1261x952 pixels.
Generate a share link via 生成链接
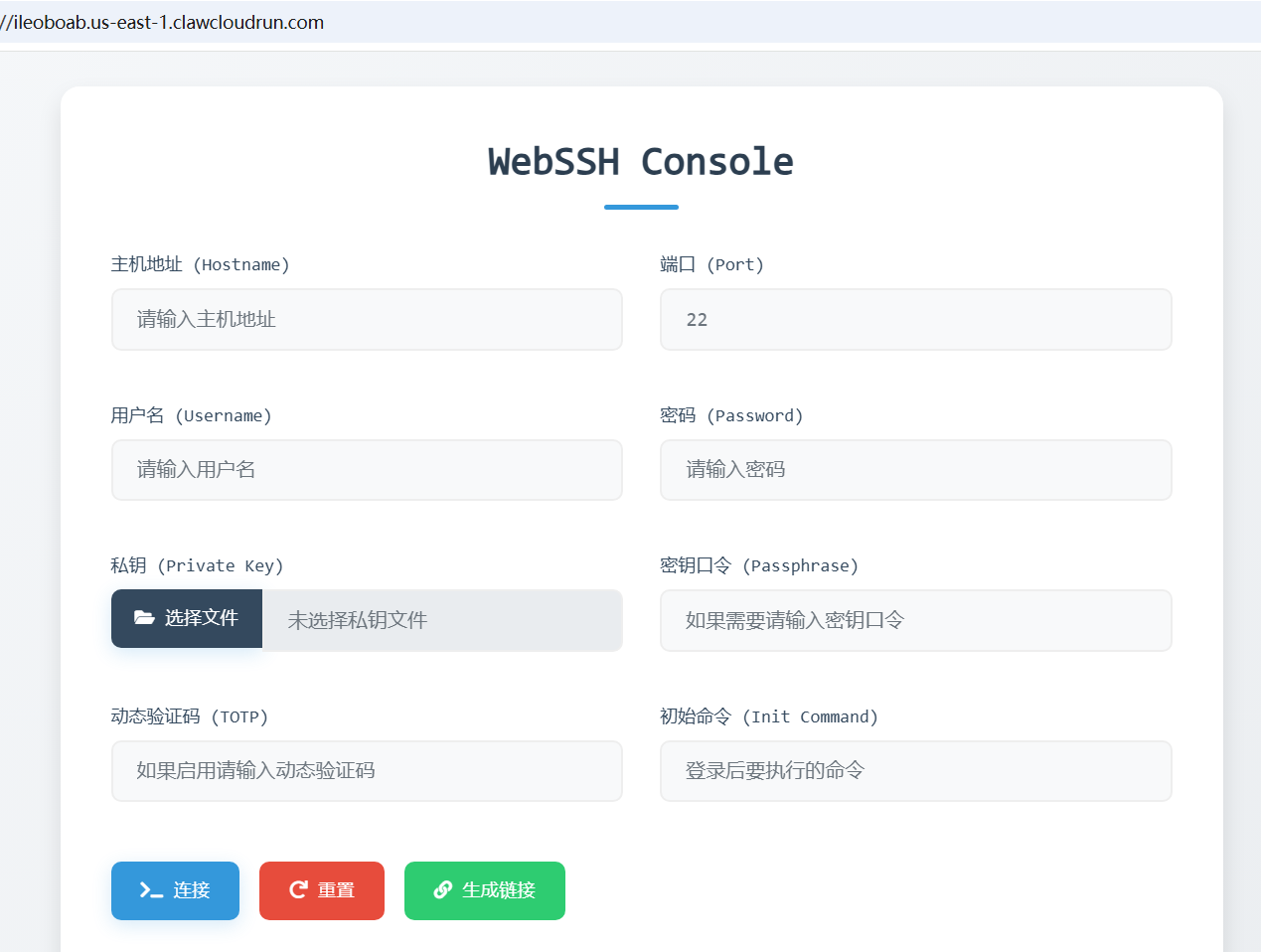click(x=484, y=890)
